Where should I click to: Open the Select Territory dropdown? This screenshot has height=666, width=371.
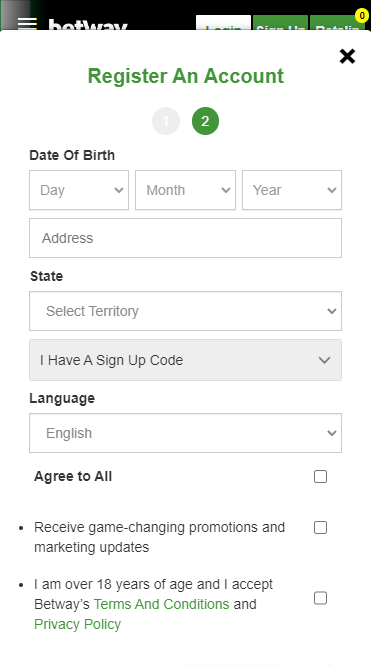[185, 311]
